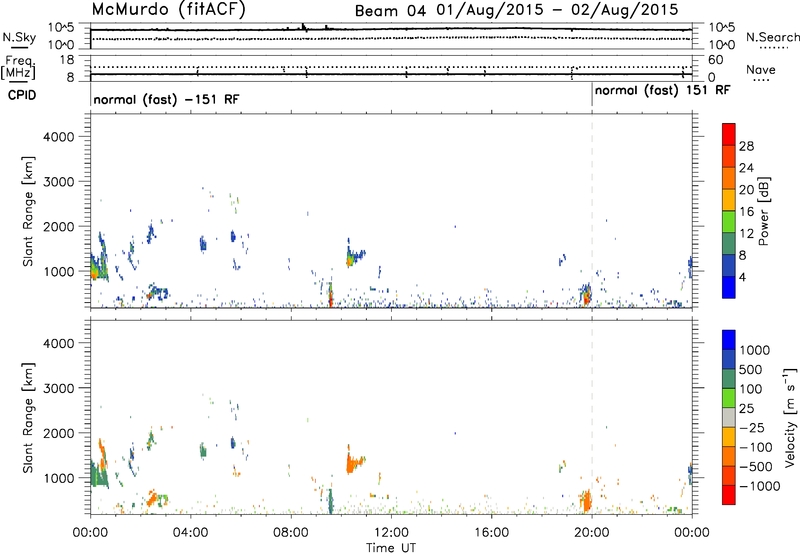Pick the teal 8–12 dB Power colorbar segment

click(x=729, y=244)
